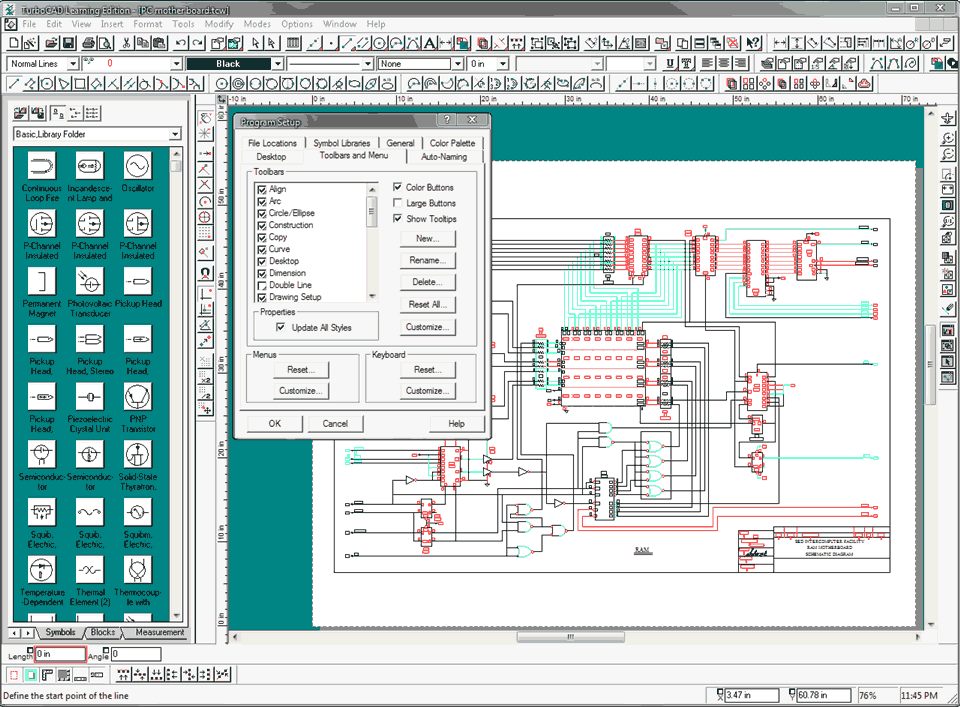The width and height of the screenshot is (960, 707).
Task: Open the Normal Lines style dropdown
Action: pos(71,64)
